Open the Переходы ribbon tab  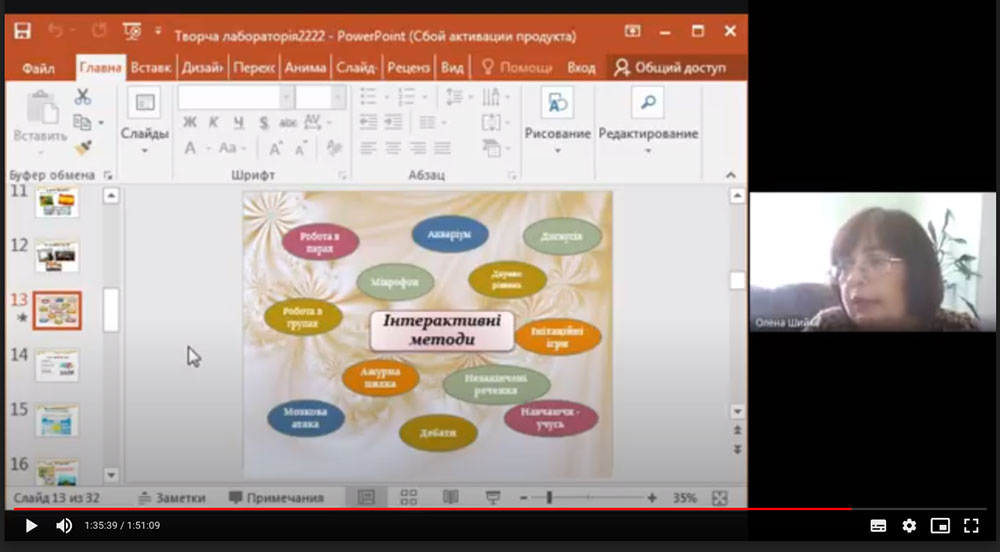[254, 68]
